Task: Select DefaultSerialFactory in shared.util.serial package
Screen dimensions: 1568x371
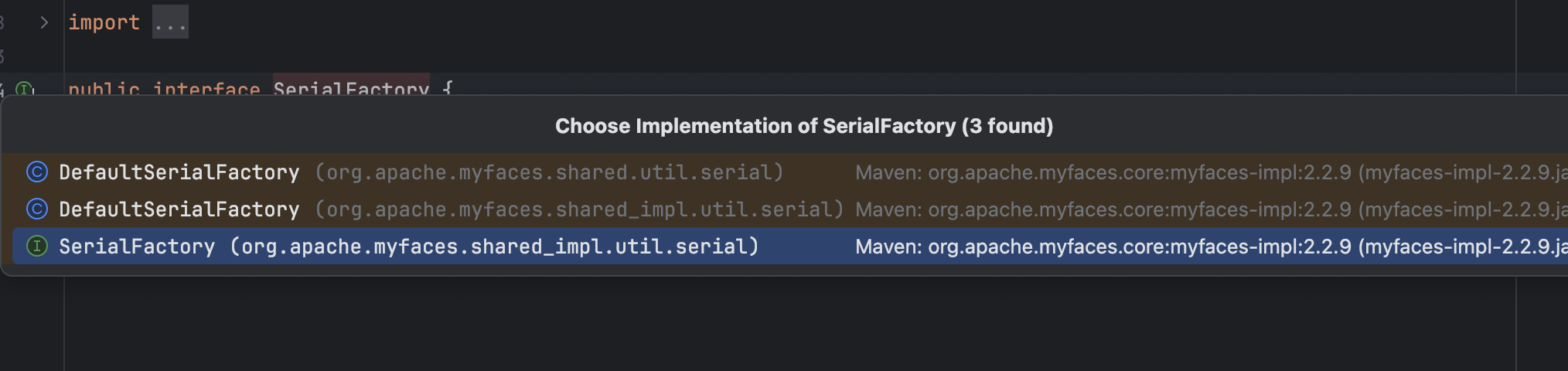Action: [x=179, y=172]
